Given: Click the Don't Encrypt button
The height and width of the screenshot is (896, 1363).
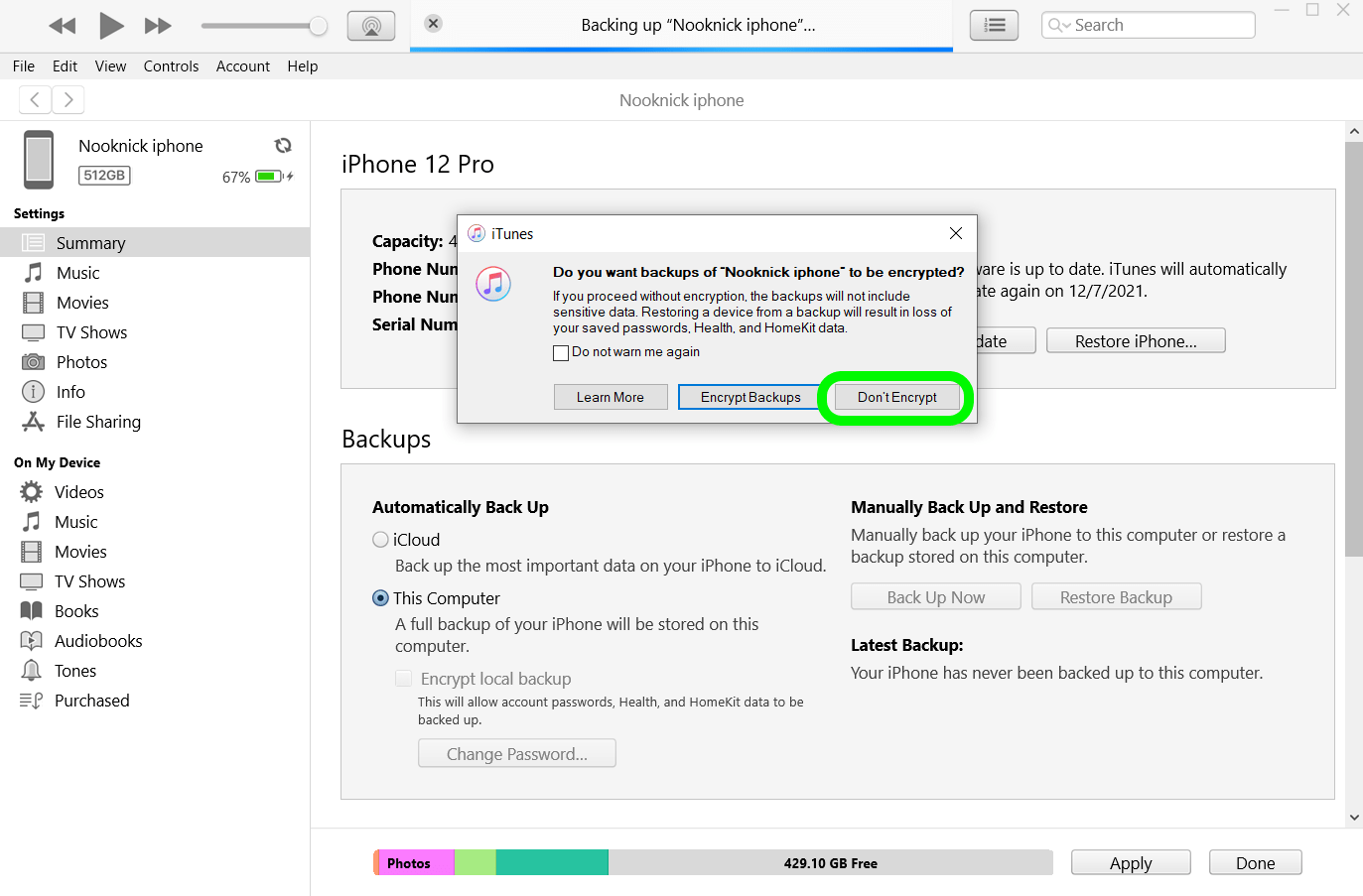Looking at the screenshot, I should [896, 397].
